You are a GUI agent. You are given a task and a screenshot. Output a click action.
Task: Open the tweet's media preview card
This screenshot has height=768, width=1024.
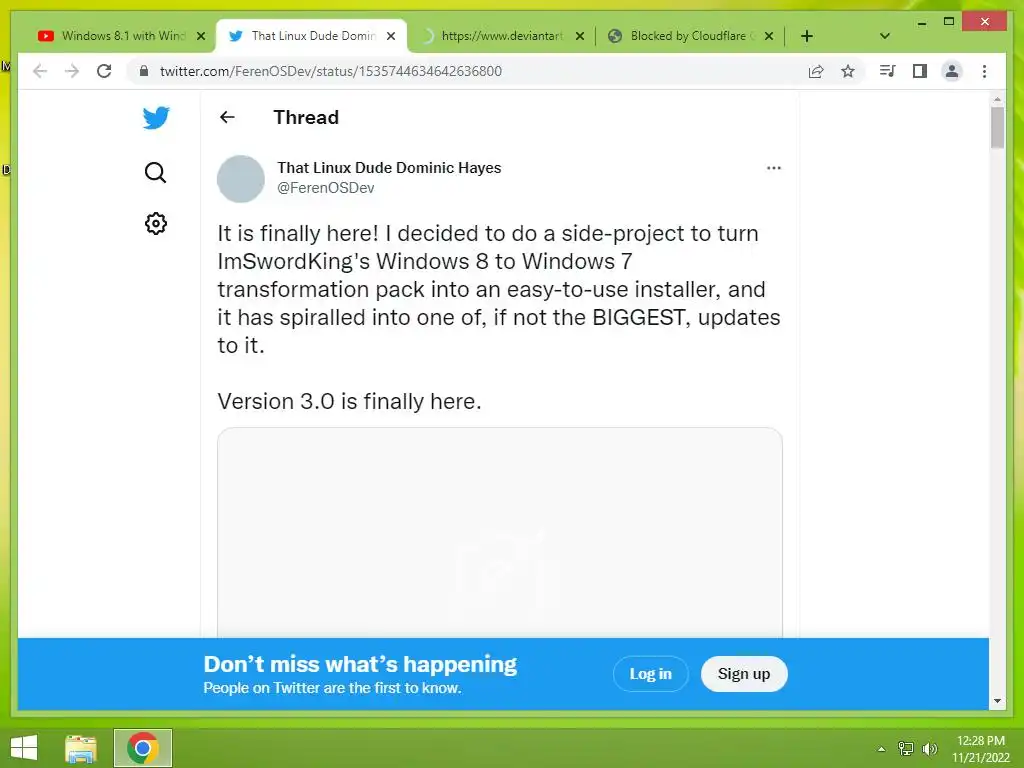click(x=500, y=532)
